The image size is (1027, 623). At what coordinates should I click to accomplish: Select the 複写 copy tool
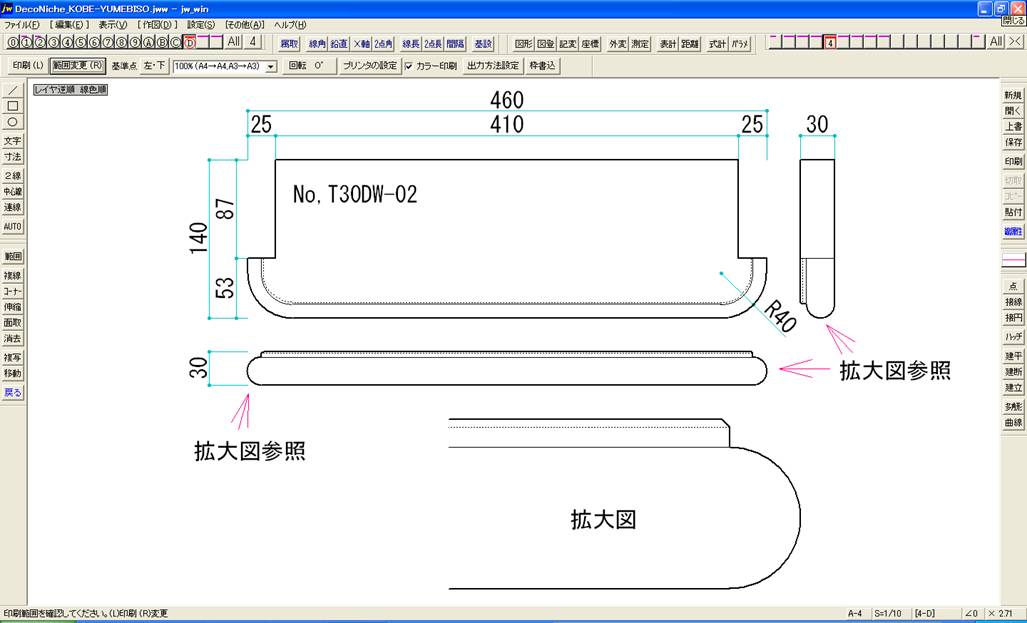[12, 358]
